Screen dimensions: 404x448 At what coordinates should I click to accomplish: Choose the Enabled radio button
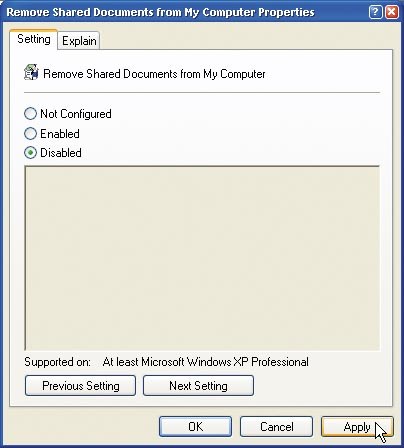coord(30,134)
